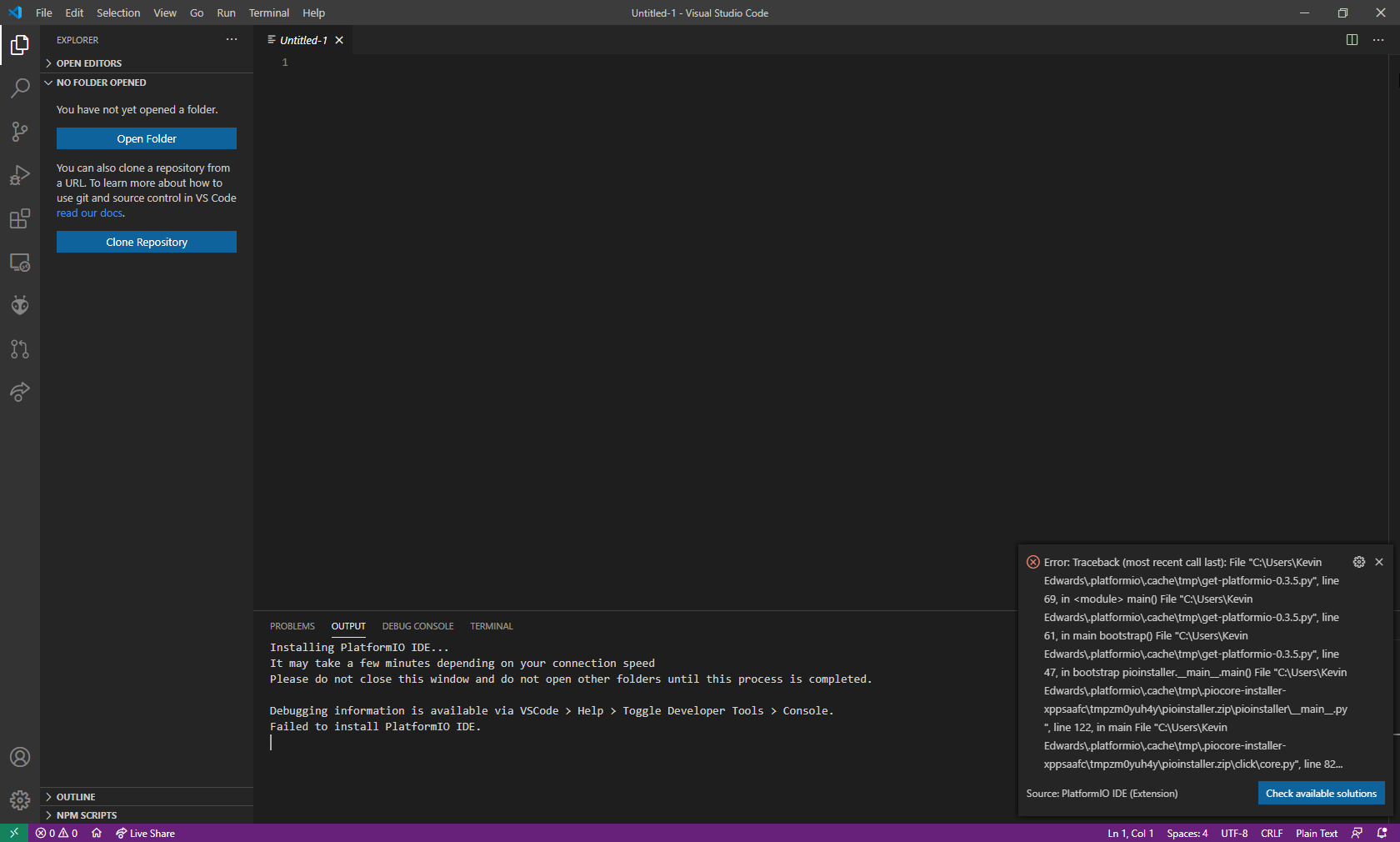Expand the NPM Scripts section

147,815
